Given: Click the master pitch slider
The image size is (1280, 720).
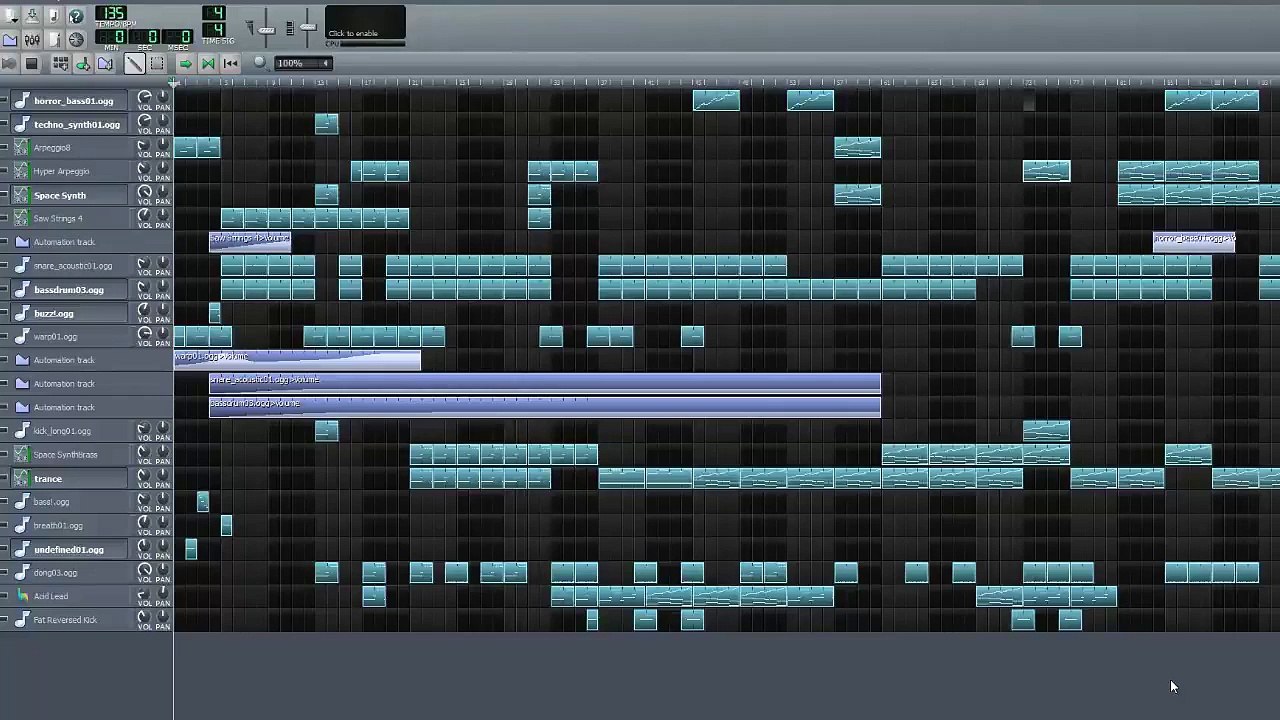Looking at the screenshot, I should (x=307, y=27).
